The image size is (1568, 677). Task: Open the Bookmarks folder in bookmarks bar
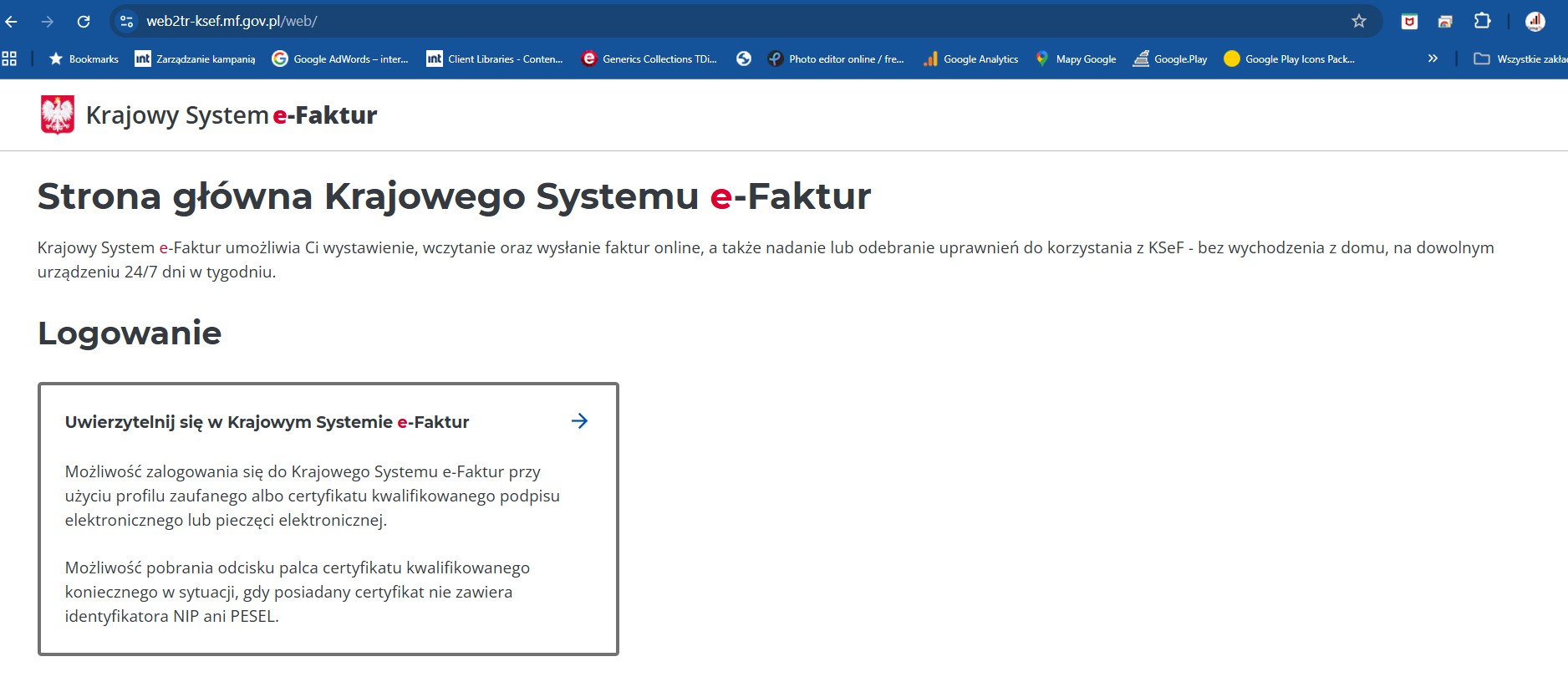click(x=84, y=59)
